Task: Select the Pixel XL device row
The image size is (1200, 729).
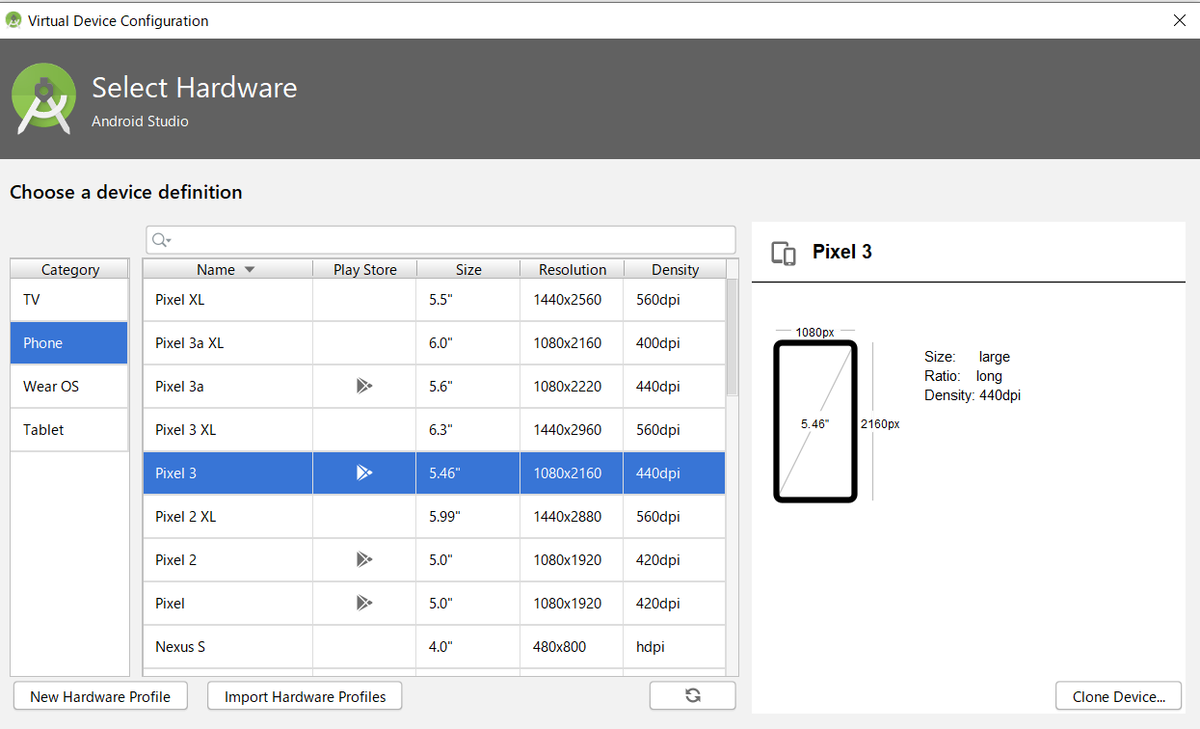Action: click(x=434, y=300)
